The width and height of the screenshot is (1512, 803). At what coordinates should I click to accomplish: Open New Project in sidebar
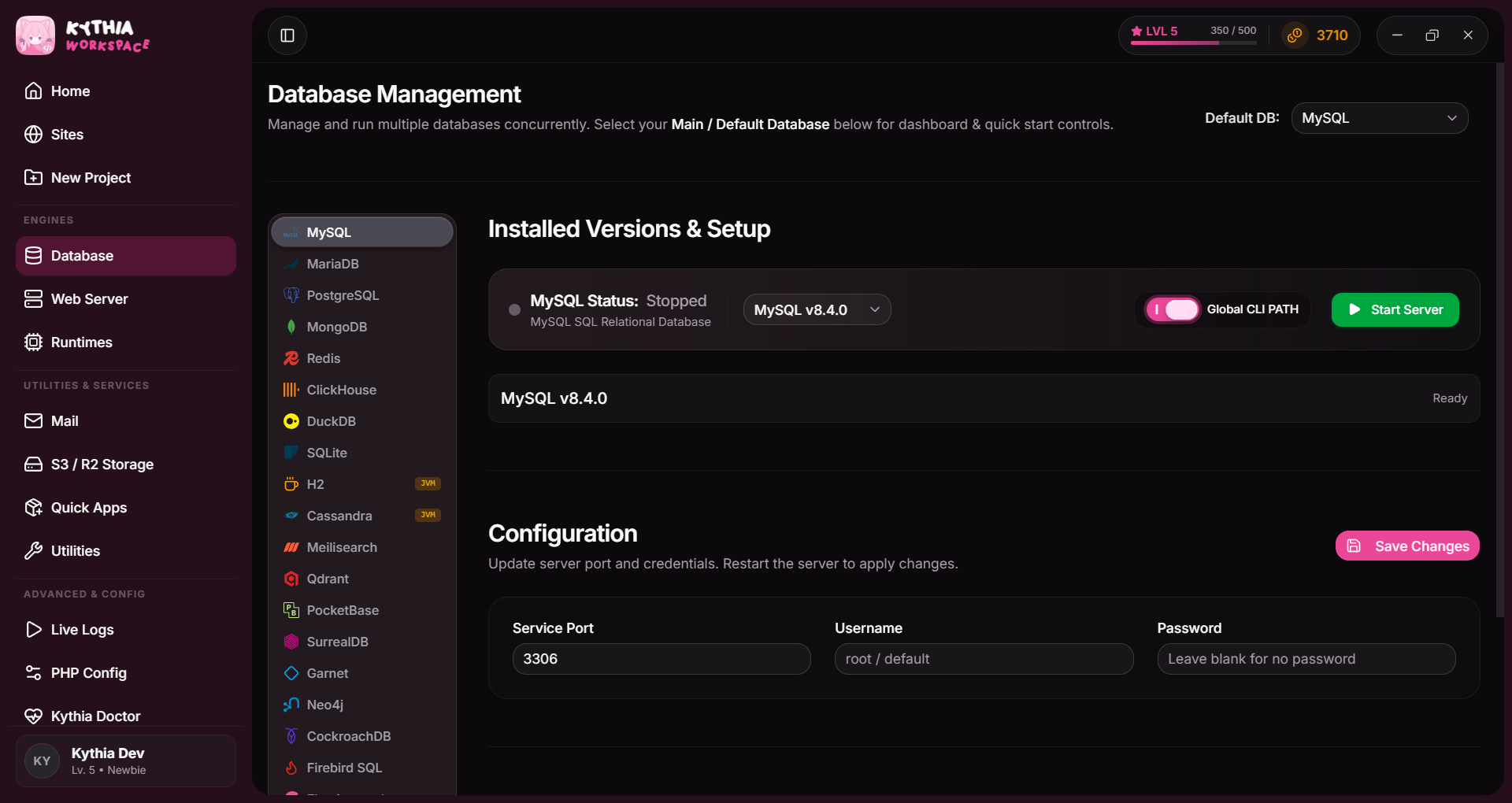coord(126,177)
